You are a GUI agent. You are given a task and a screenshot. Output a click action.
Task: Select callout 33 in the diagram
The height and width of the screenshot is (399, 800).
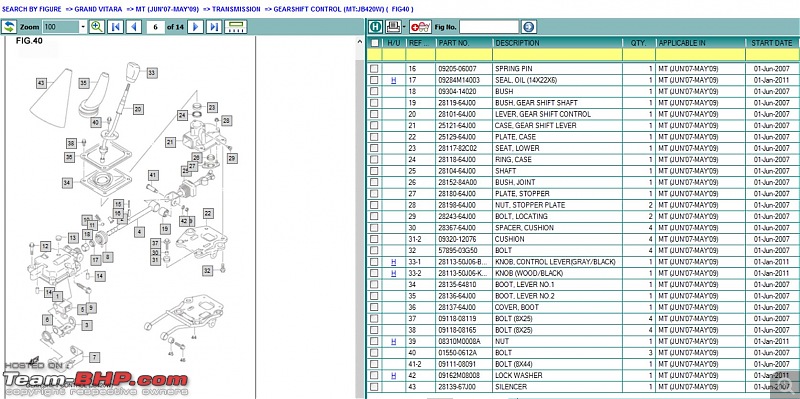(152, 73)
